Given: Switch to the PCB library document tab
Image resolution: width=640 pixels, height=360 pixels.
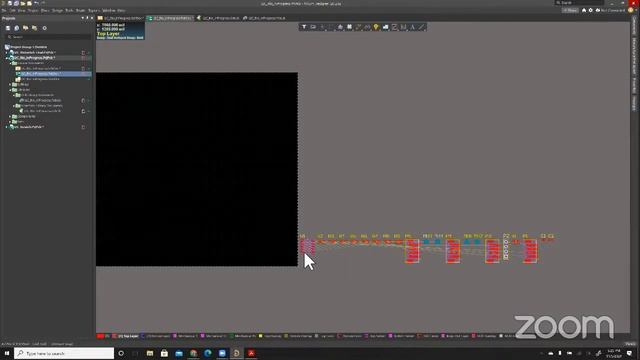Looking at the screenshot, I should (x=264, y=18).
